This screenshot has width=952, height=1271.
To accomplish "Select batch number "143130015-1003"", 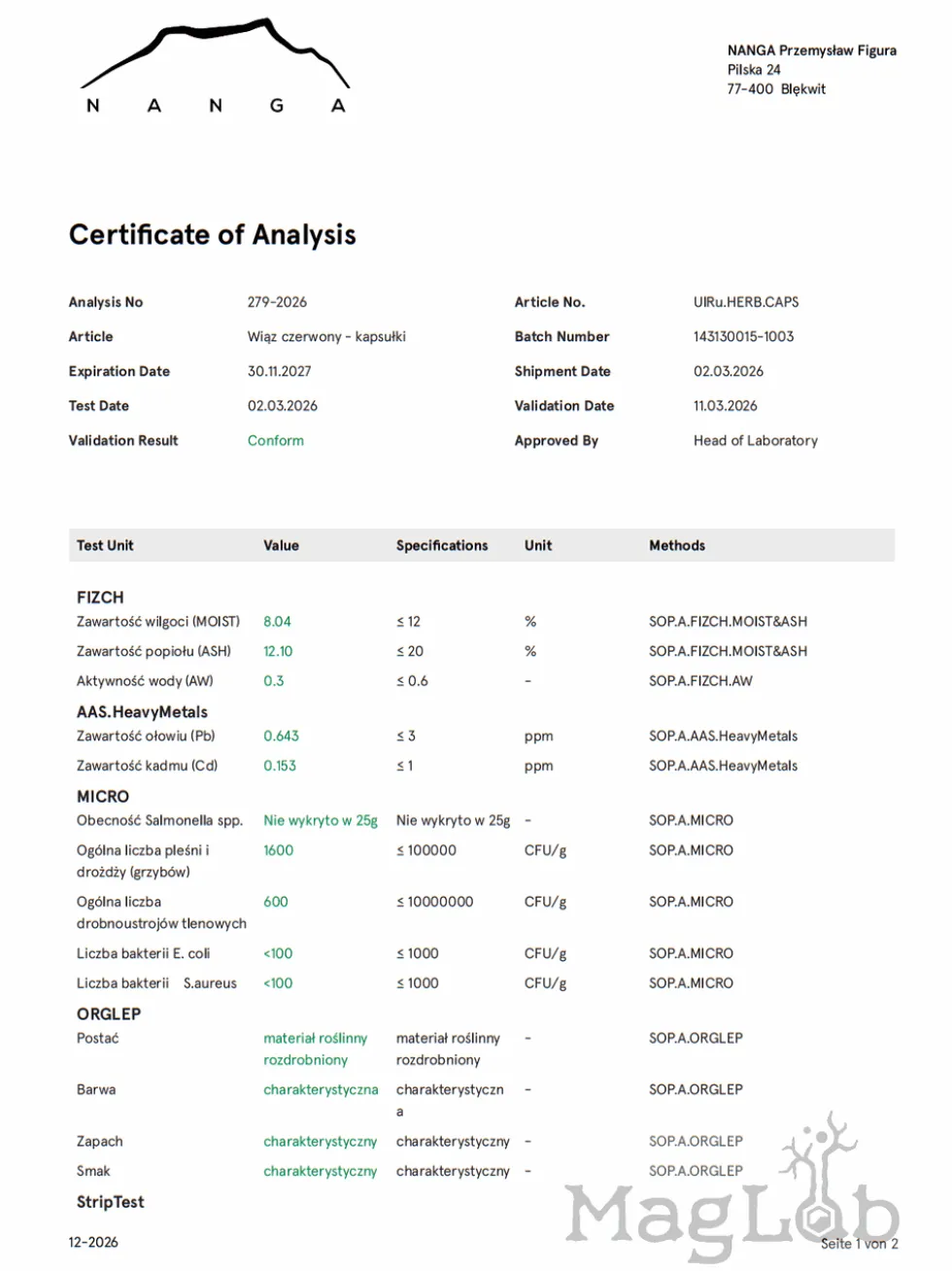I will pyautogui.click(x=743, y=337).
